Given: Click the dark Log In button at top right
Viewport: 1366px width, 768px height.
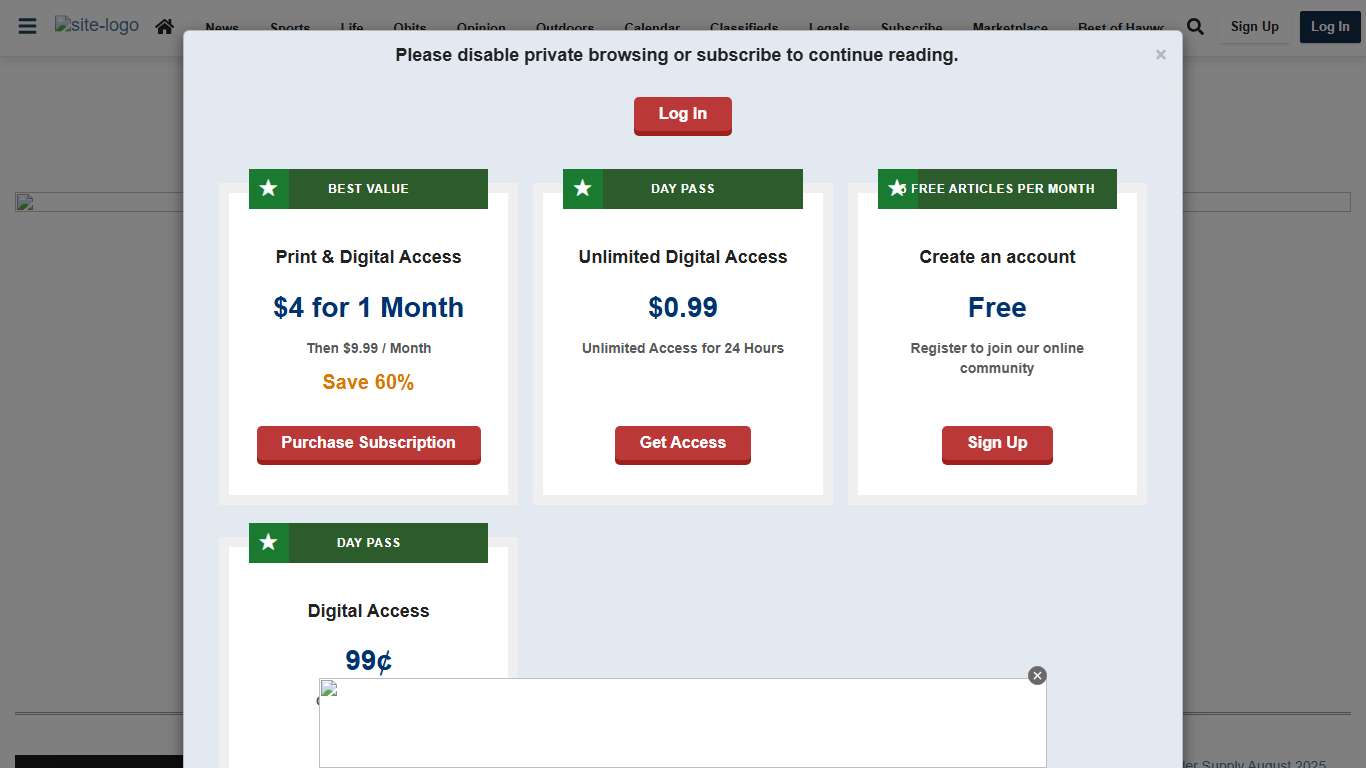Looking at the screenshot, I should point(1329,27).
